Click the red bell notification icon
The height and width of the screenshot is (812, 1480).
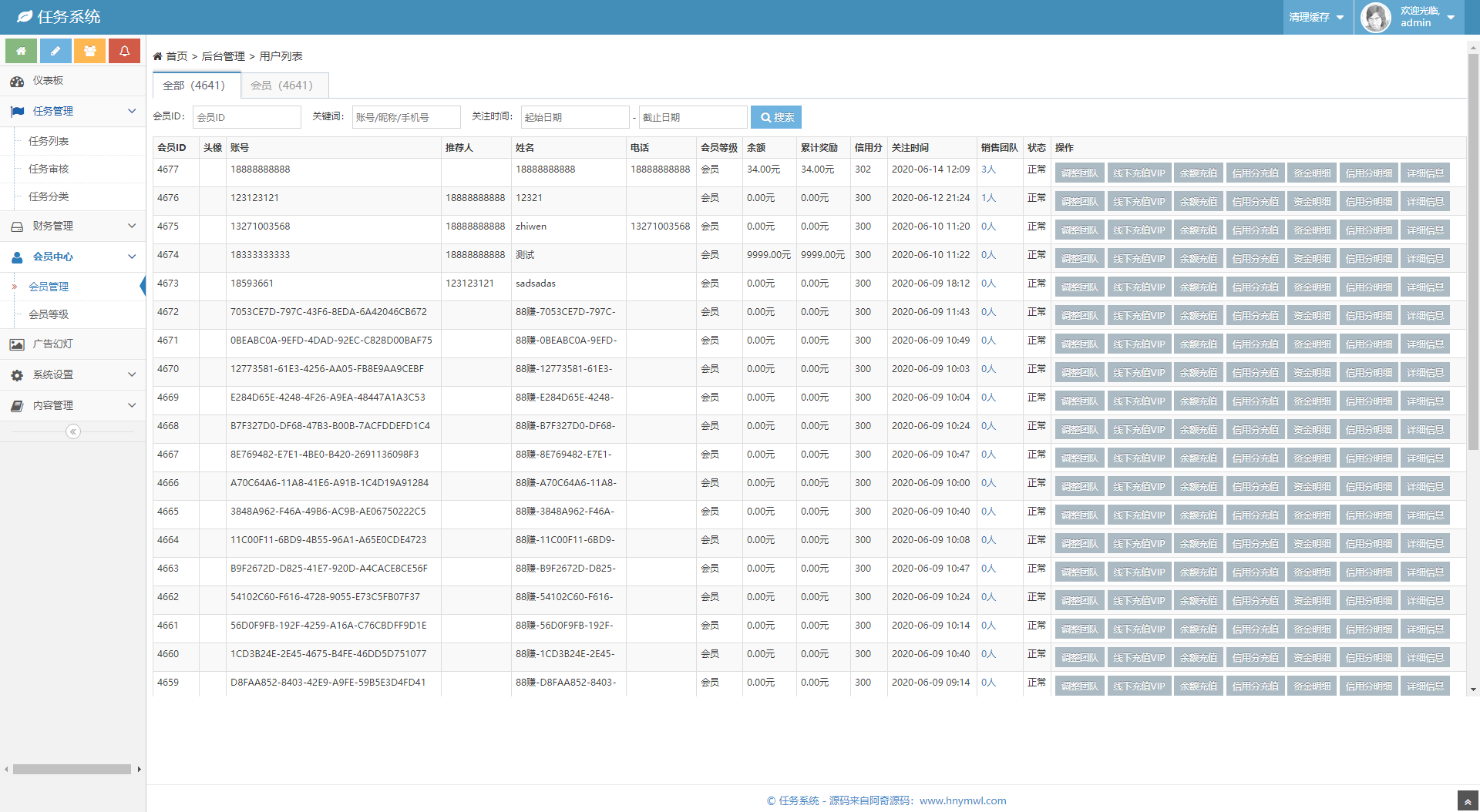click(124, 51)
